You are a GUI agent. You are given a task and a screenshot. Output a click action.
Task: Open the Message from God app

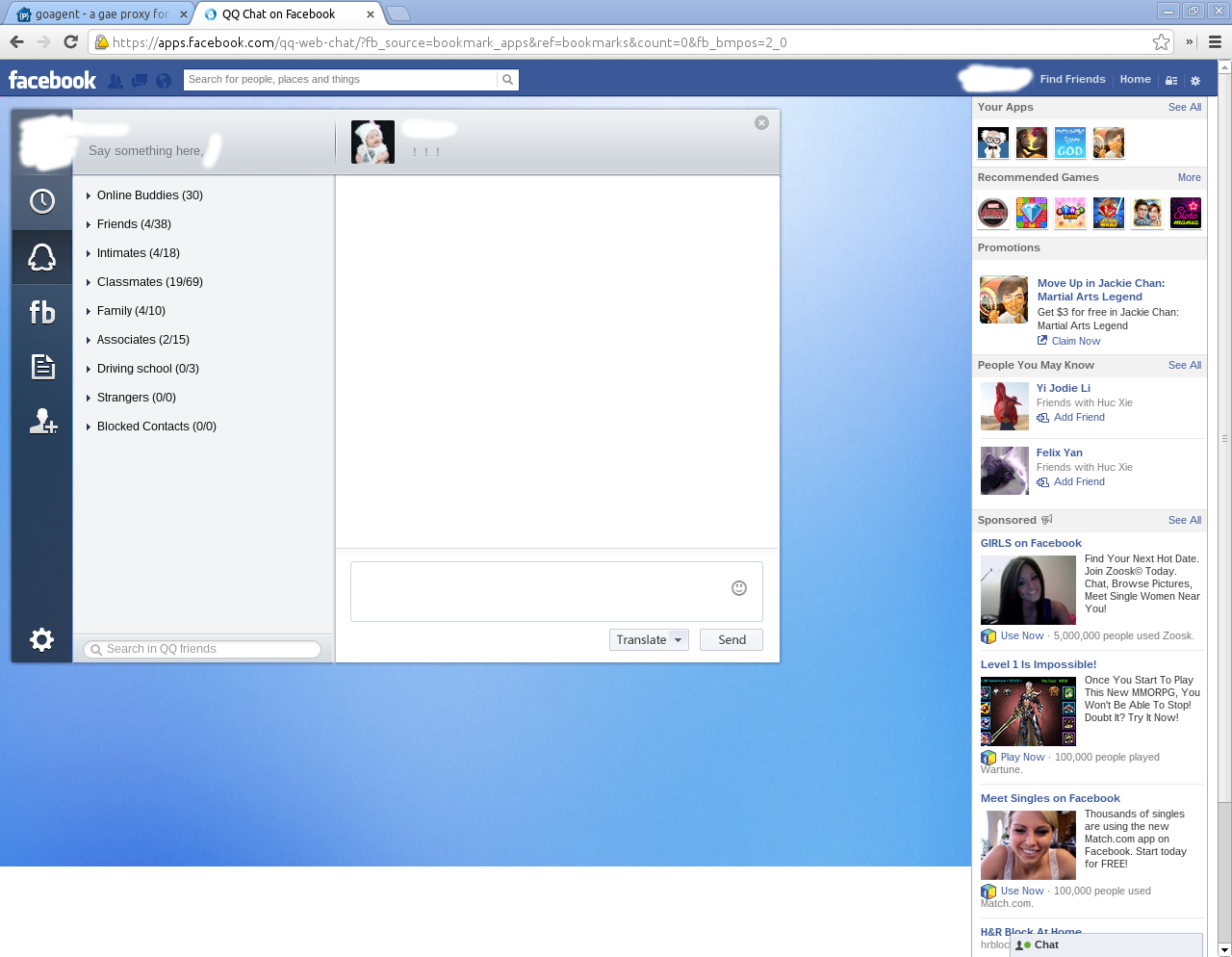(x=1070, y=142)
